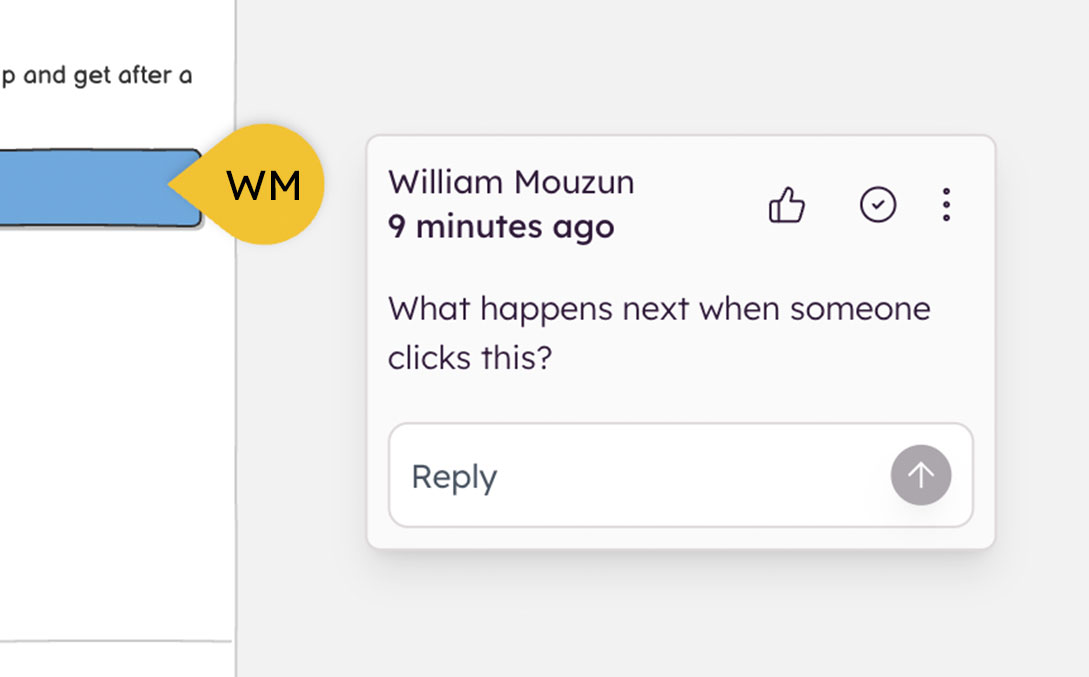
Task: Send the reply with the up-arrow button
Action: coord(920,475)
